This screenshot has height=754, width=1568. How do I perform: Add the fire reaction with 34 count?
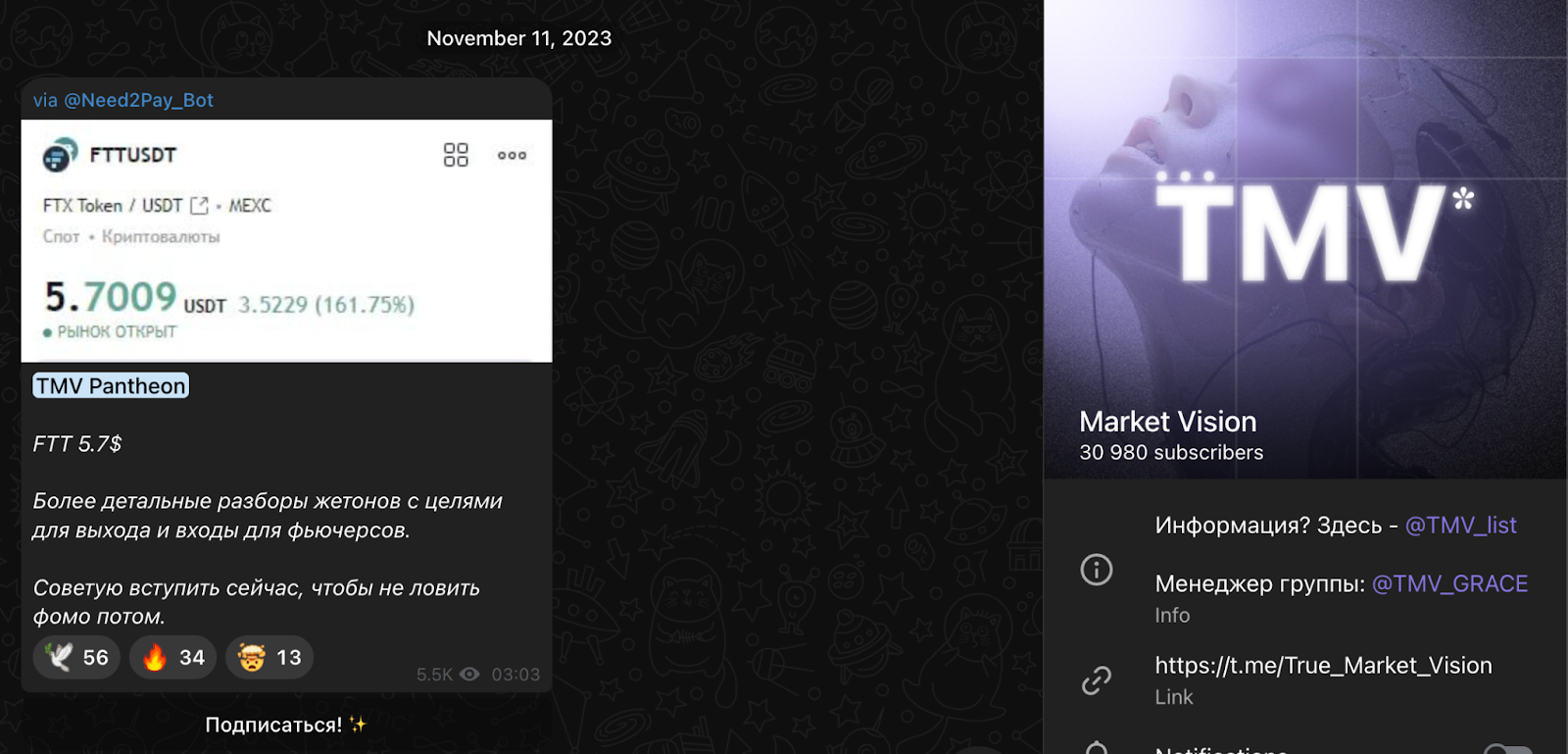(172, 657)
